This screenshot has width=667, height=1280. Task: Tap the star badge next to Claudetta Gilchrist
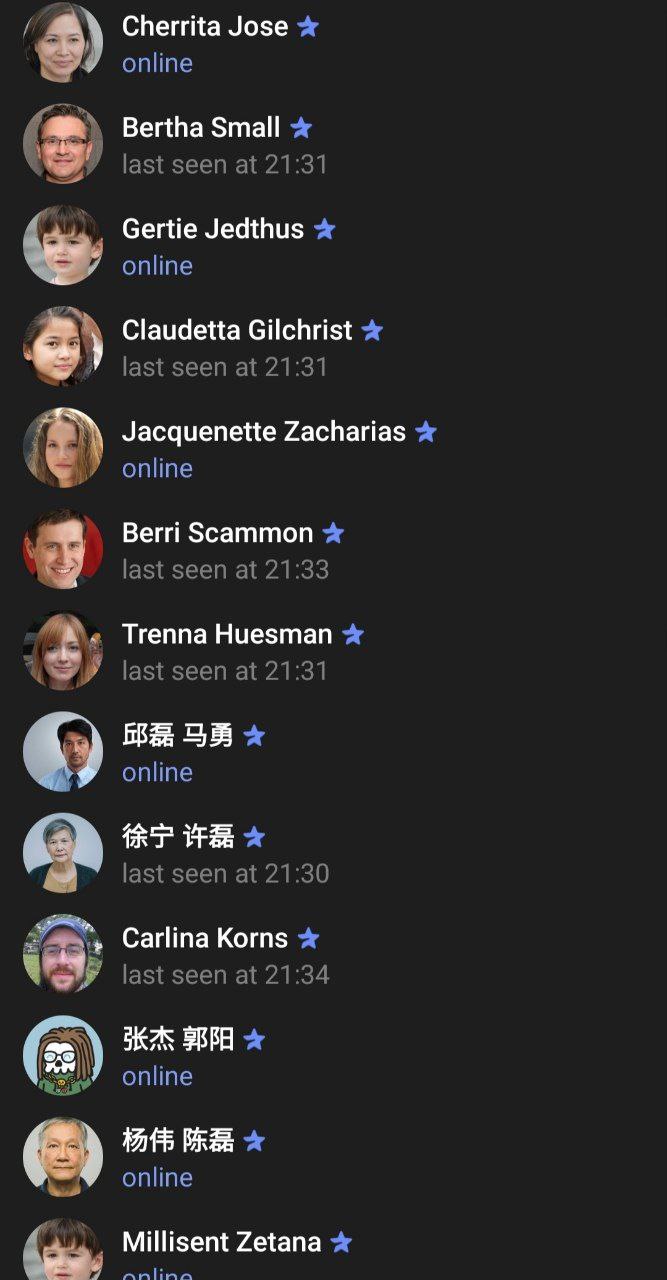click(x=372, y=330)
